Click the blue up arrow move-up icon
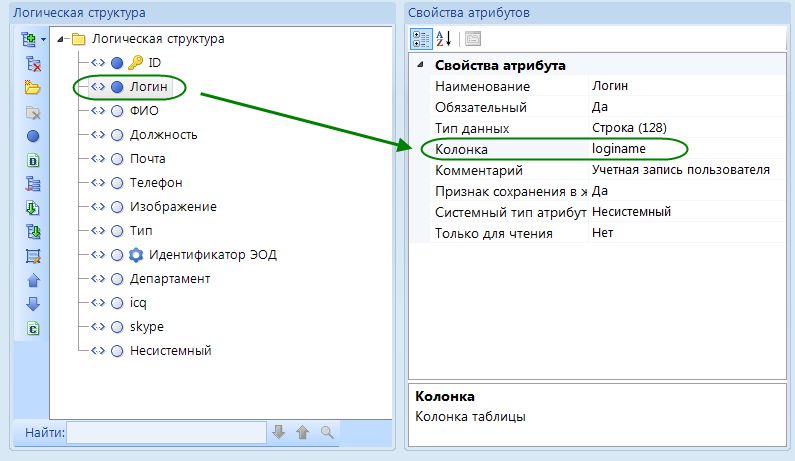Image resolution: width=795 pixels, height=461 pixels. point(32,280)
